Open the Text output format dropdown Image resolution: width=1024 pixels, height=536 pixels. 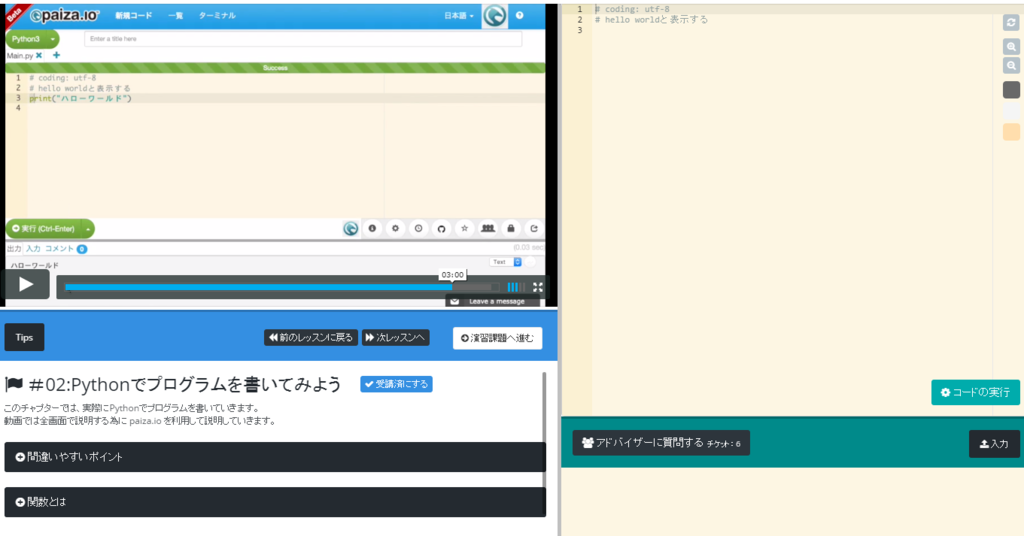tap(506, 262)
